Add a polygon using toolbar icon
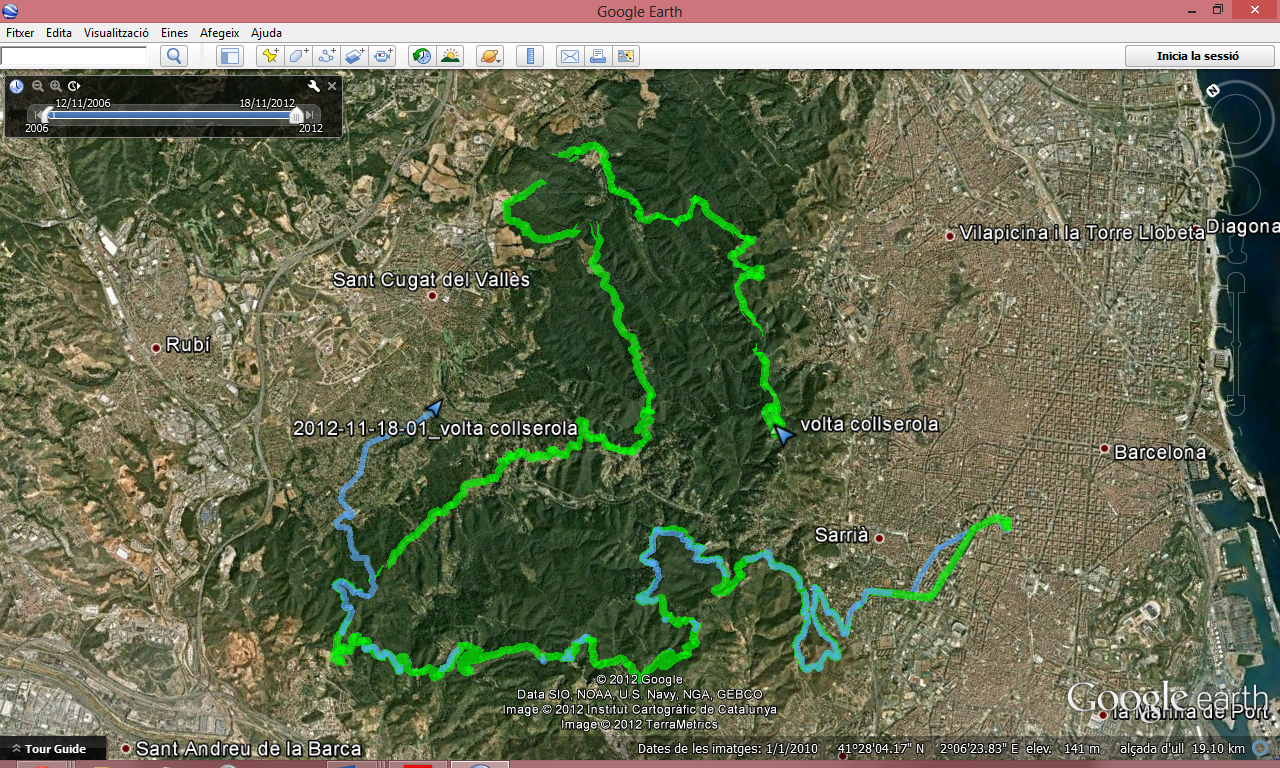1280x768 pixels. 298,56
